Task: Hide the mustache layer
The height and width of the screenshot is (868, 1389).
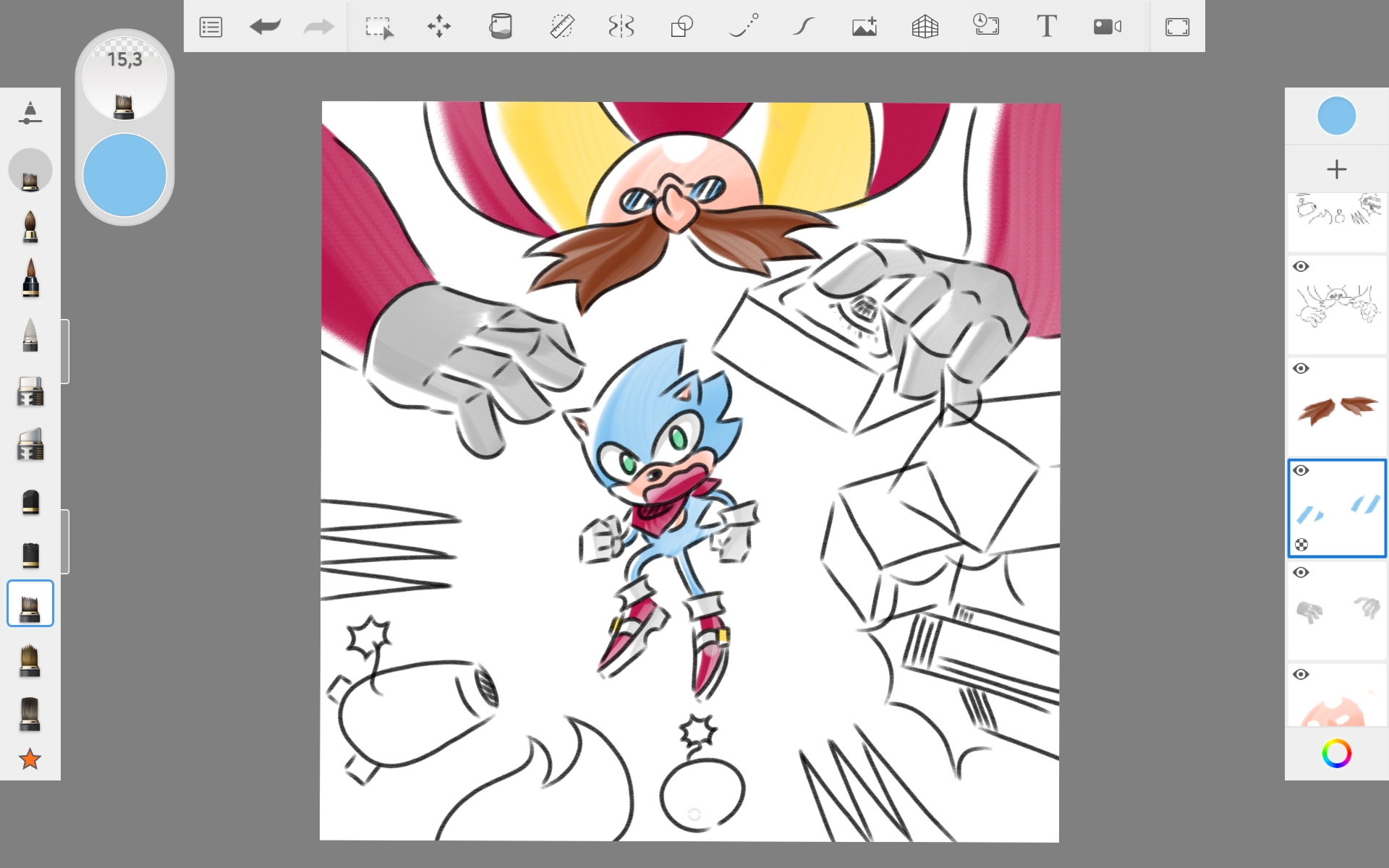Action: tap(1301, 369)
